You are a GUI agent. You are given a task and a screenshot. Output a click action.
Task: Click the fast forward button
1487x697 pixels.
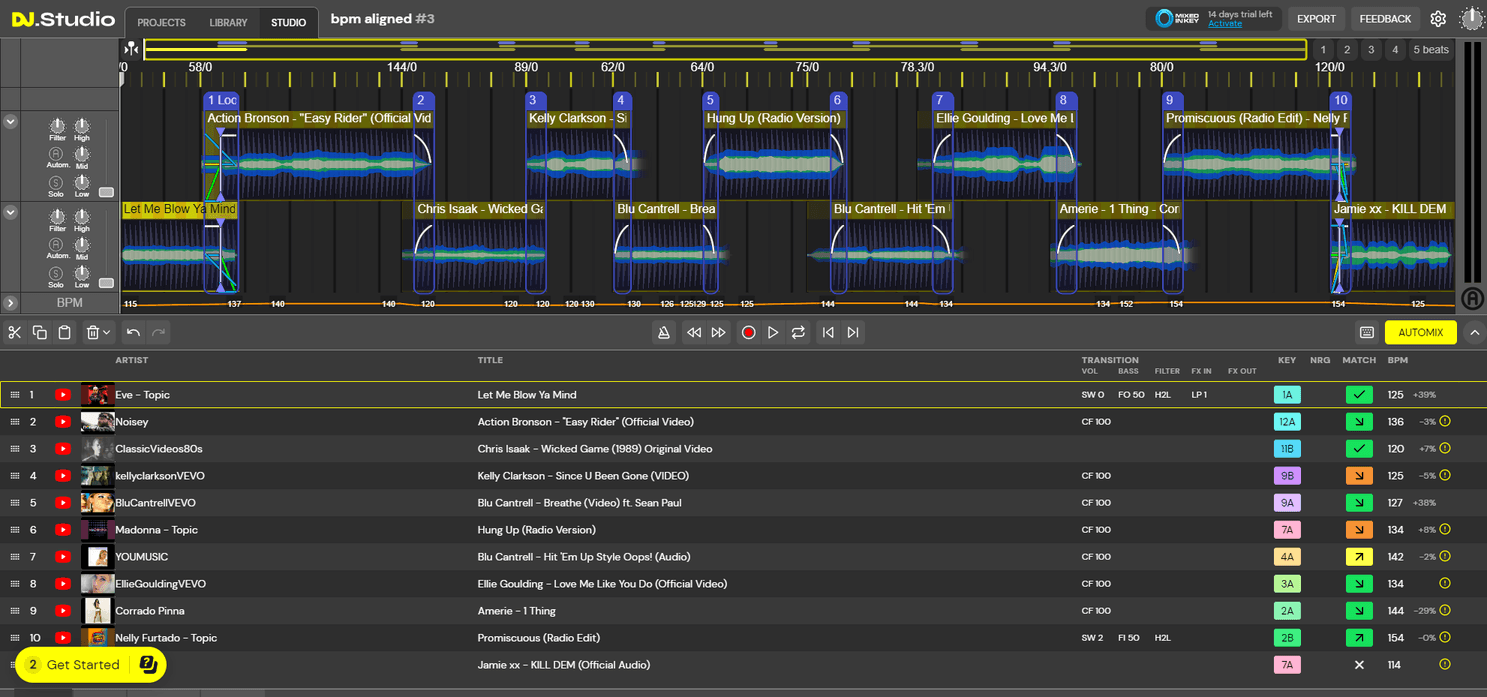(x=718, y=332)
